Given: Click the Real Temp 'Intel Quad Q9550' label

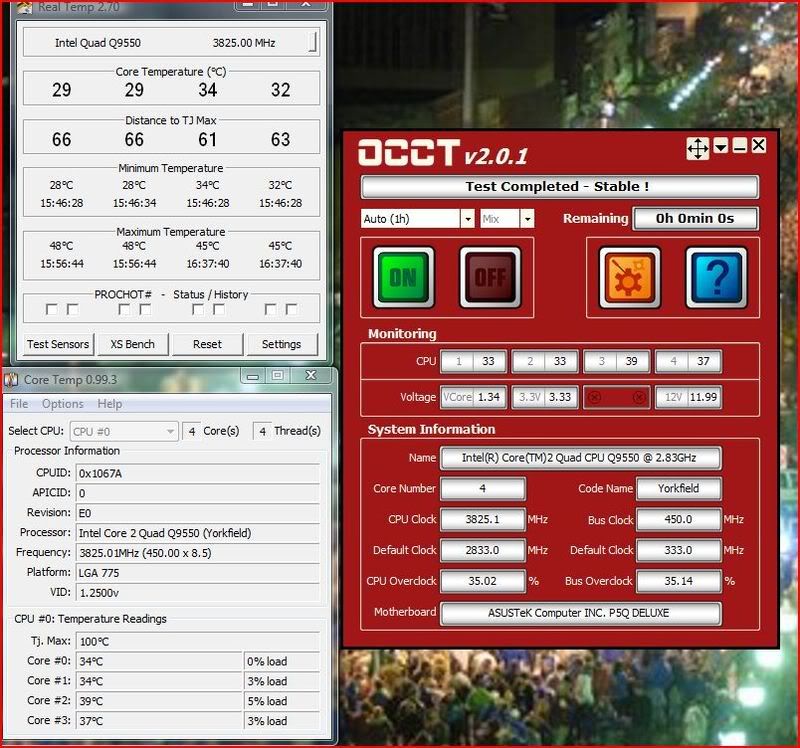Looking at the screenshot, I should tap(98, 43).
